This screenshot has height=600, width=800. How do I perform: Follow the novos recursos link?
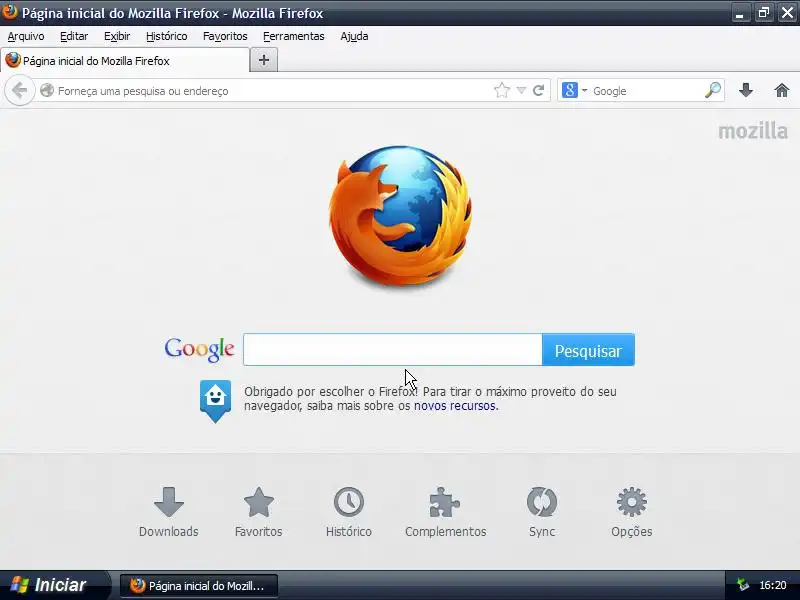click(x=456, y=406)
